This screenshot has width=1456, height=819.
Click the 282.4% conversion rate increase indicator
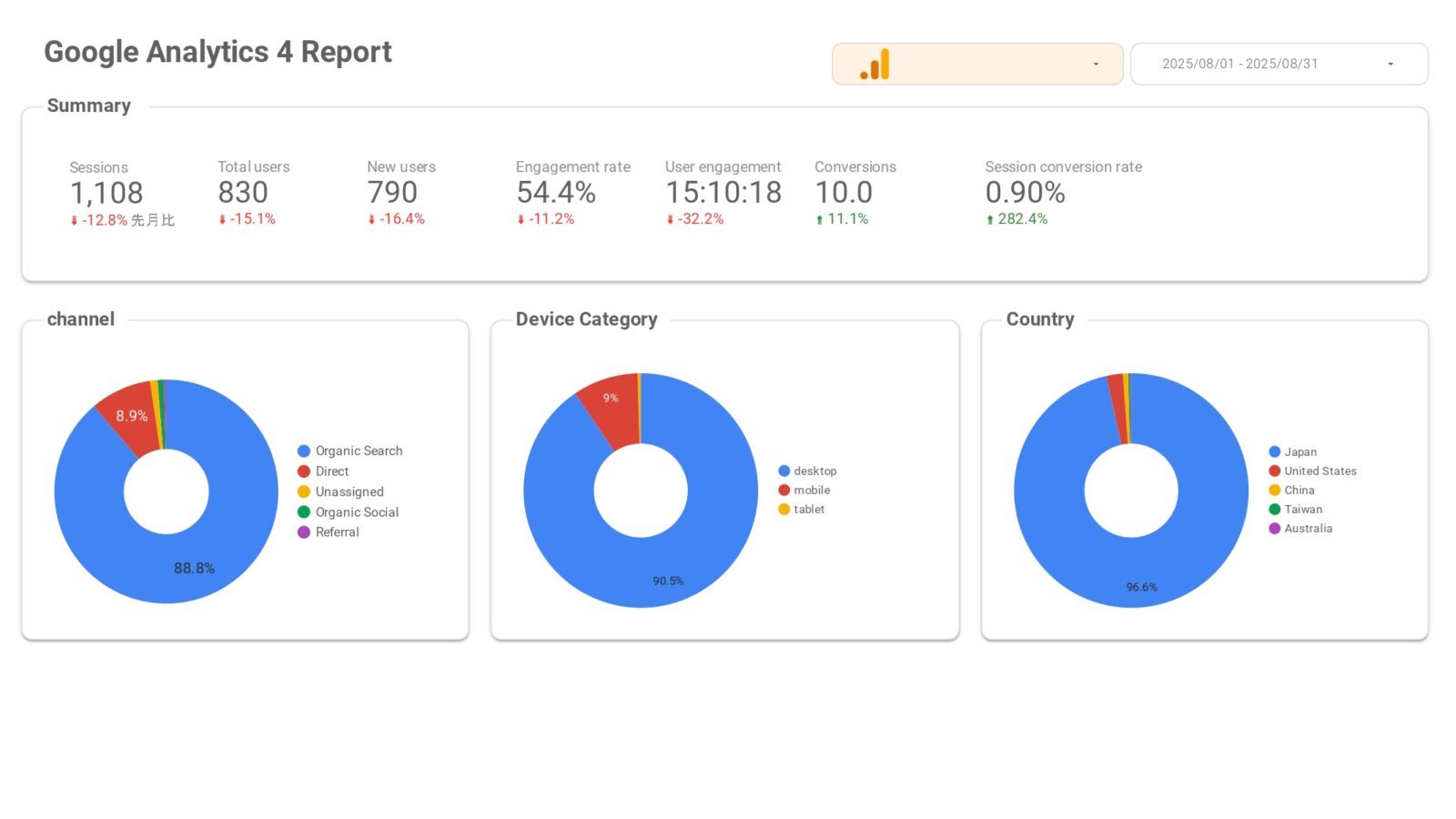1016,219
